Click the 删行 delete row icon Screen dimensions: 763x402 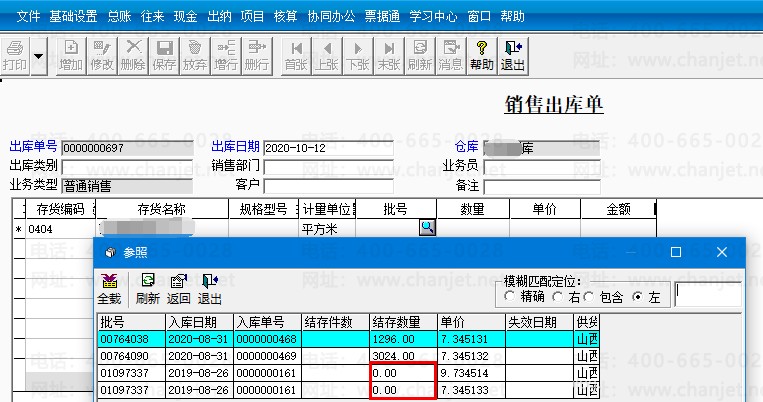point(257,56)
